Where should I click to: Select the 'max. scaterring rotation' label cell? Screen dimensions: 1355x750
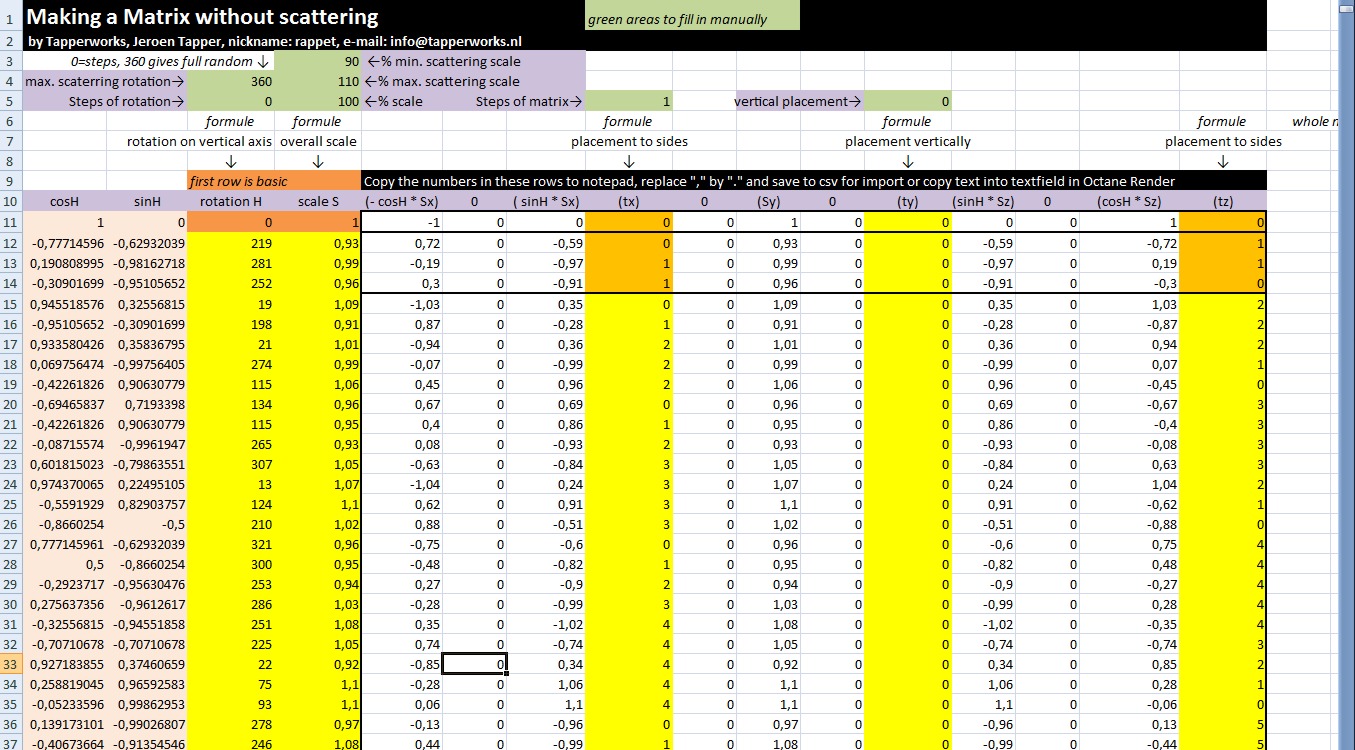click(x=105, y=81)
